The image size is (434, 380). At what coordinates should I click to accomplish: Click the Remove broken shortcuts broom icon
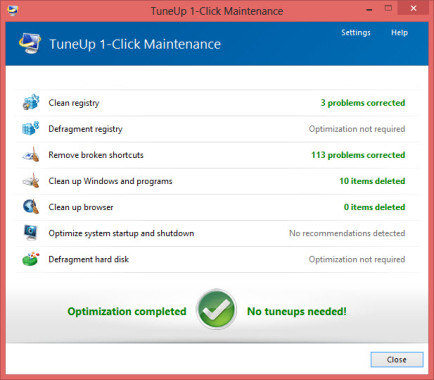click(31, 155)
